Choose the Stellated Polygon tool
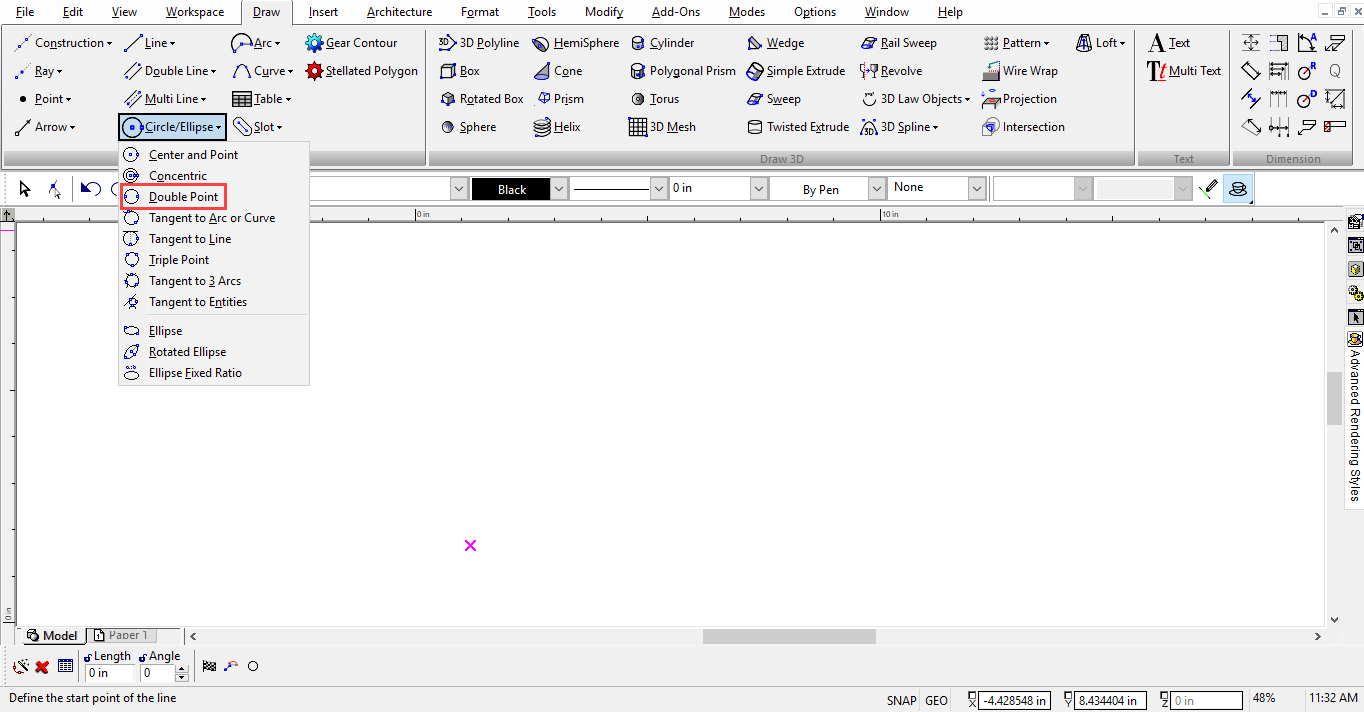 (361, 71)
